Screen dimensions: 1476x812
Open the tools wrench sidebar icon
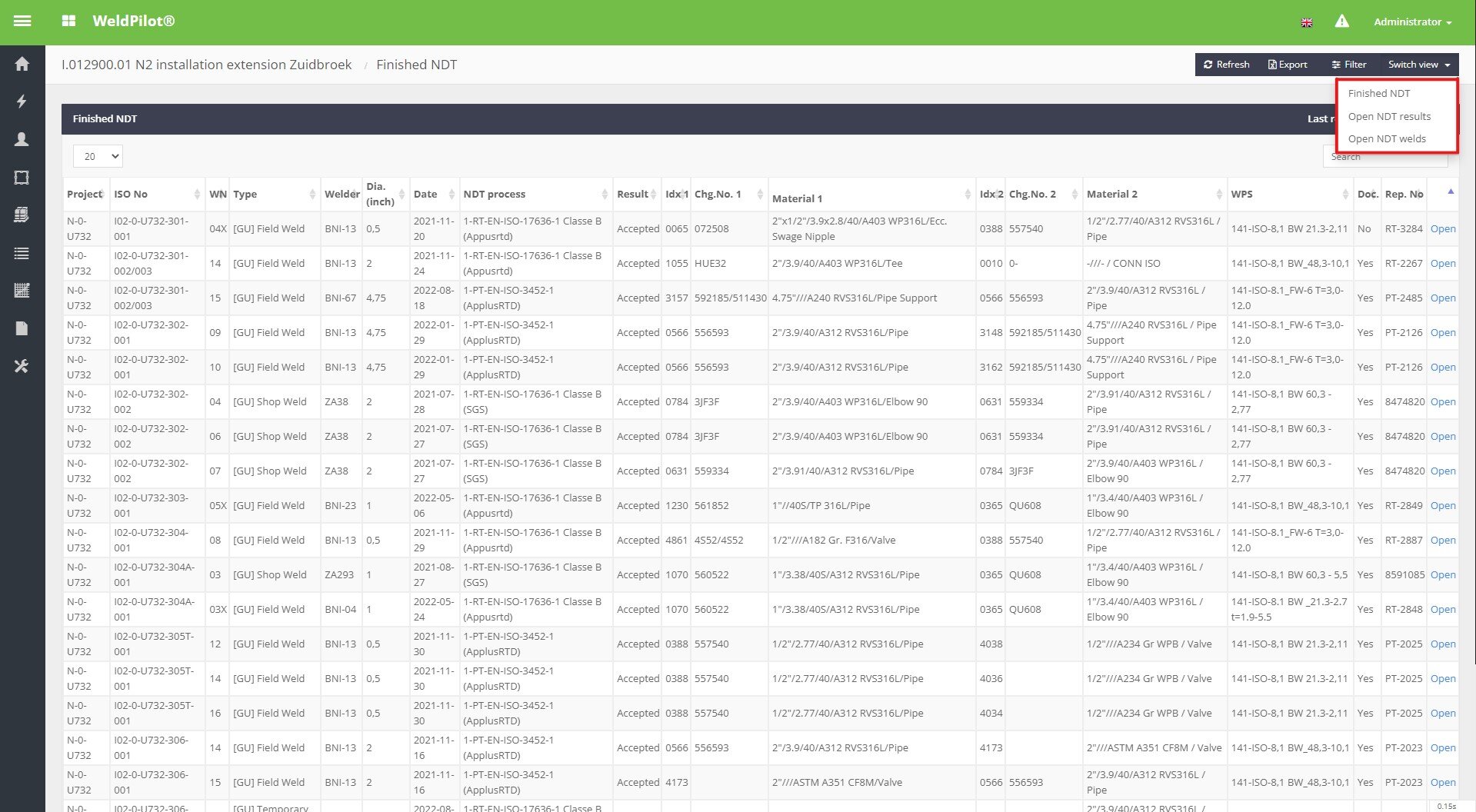pos(22,366)
